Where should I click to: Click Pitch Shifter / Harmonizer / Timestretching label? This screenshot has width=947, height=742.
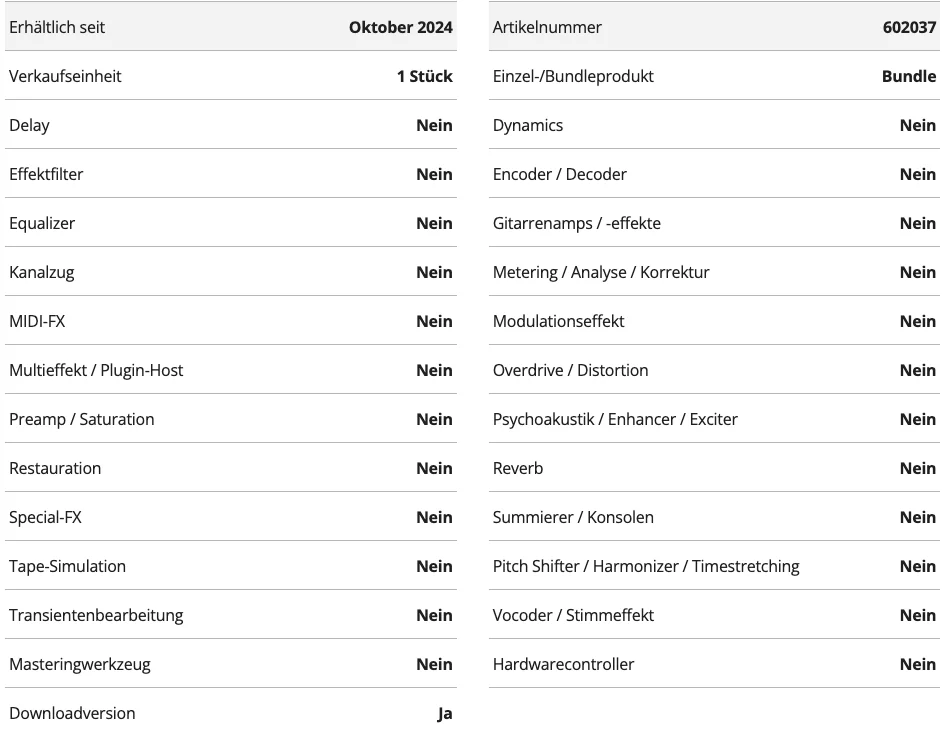coord(646,566)
